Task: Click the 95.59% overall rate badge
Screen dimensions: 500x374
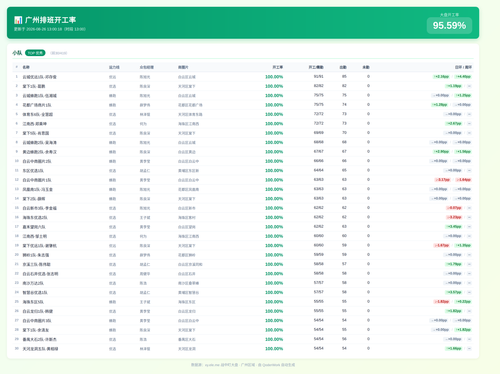Action: pyautogui.click(x=449, y=25)
